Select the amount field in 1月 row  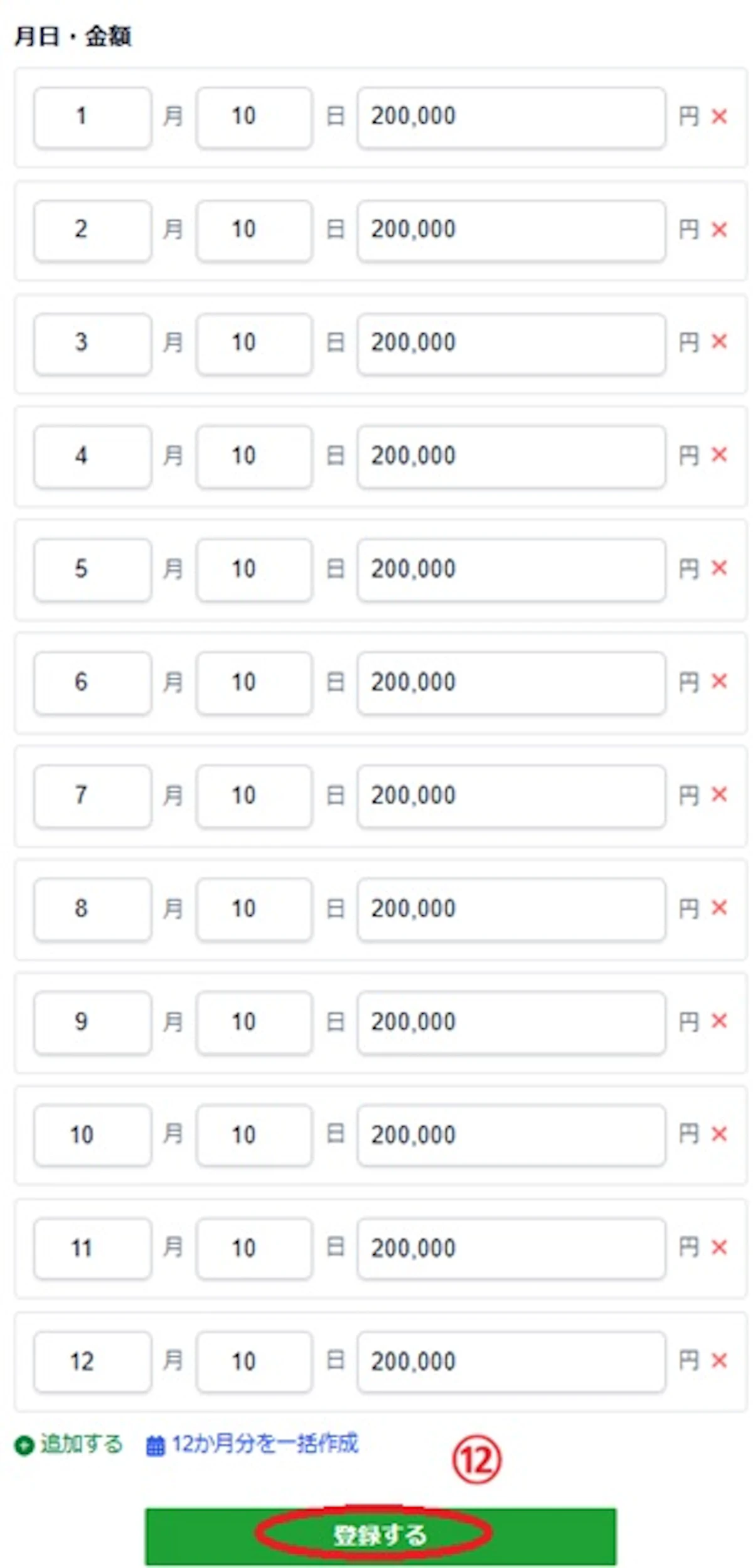click(511, 118)
